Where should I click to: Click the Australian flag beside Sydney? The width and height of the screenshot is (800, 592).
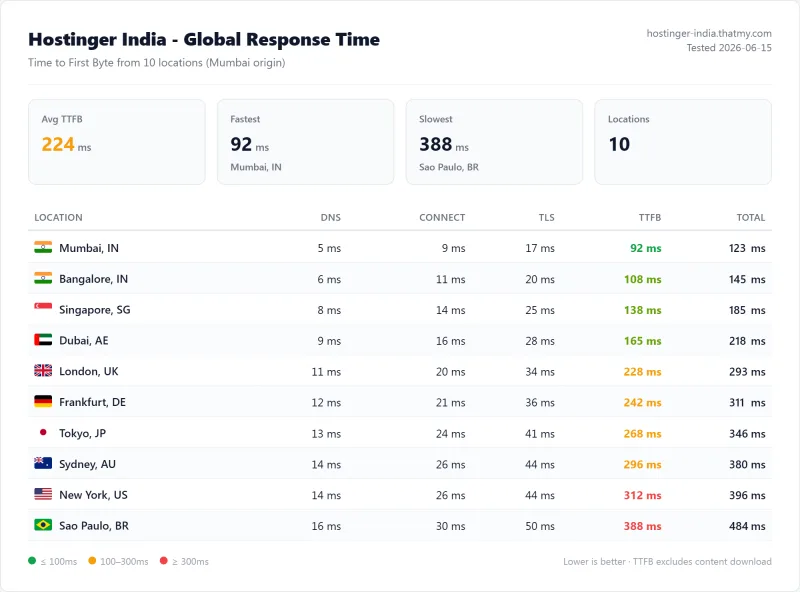point(43,463)
